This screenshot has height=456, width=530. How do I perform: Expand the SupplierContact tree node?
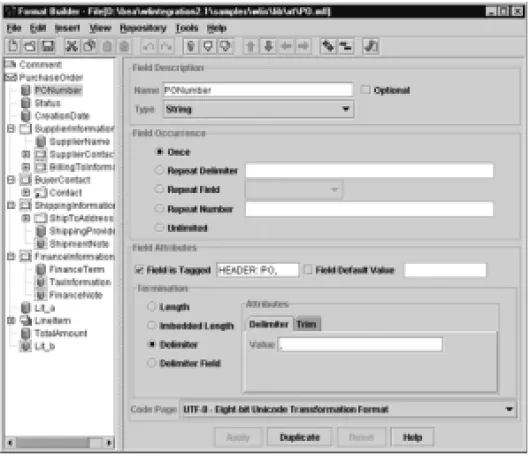pos(26,154)
